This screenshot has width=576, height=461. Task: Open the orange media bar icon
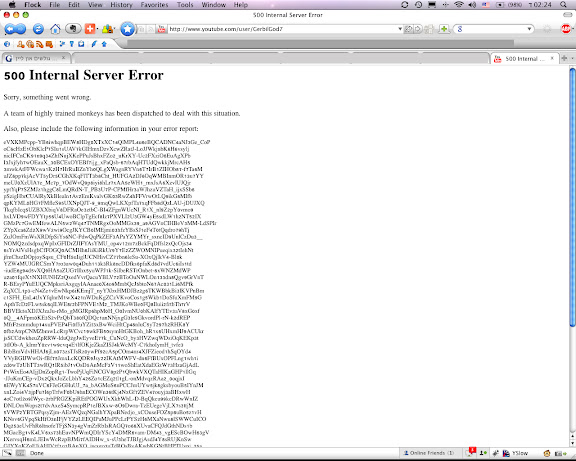point(30,44)
